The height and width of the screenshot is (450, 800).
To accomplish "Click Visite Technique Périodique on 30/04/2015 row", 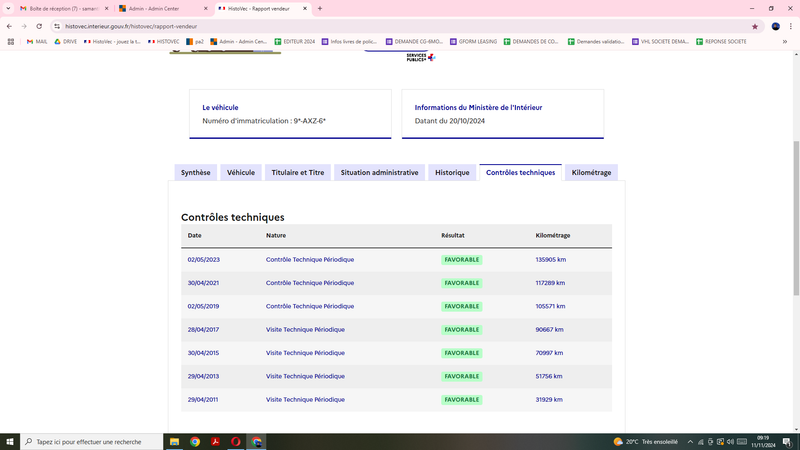I will click(x=305, y=353).
